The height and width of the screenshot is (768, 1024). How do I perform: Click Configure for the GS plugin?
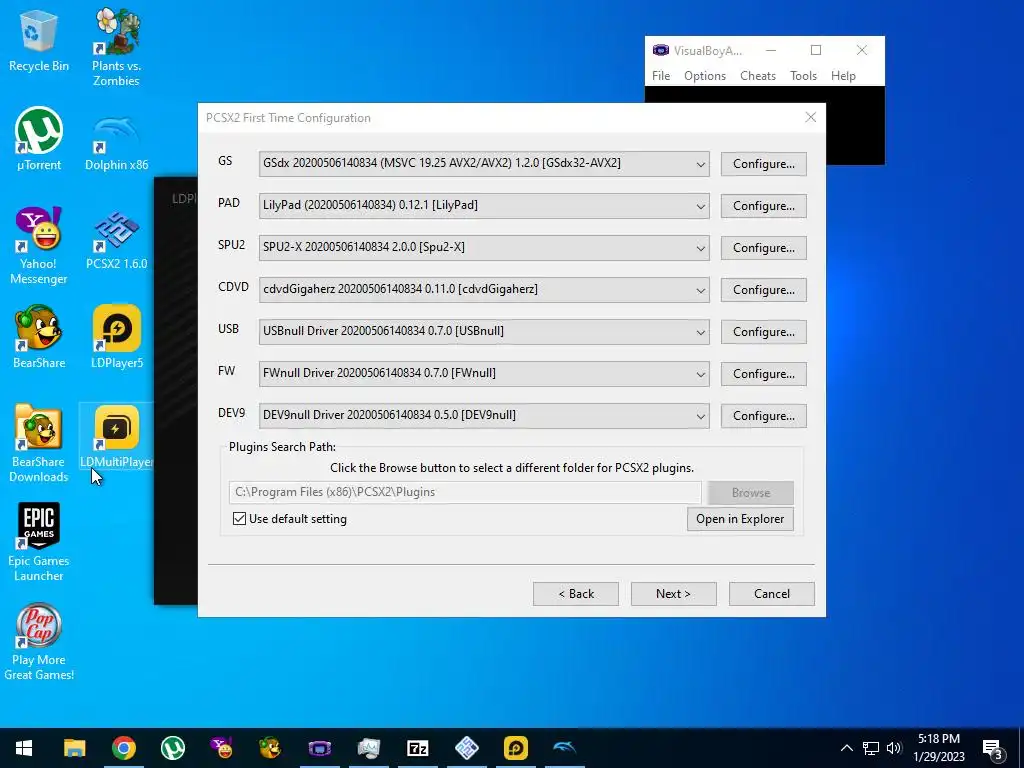(x=763, y=164)
